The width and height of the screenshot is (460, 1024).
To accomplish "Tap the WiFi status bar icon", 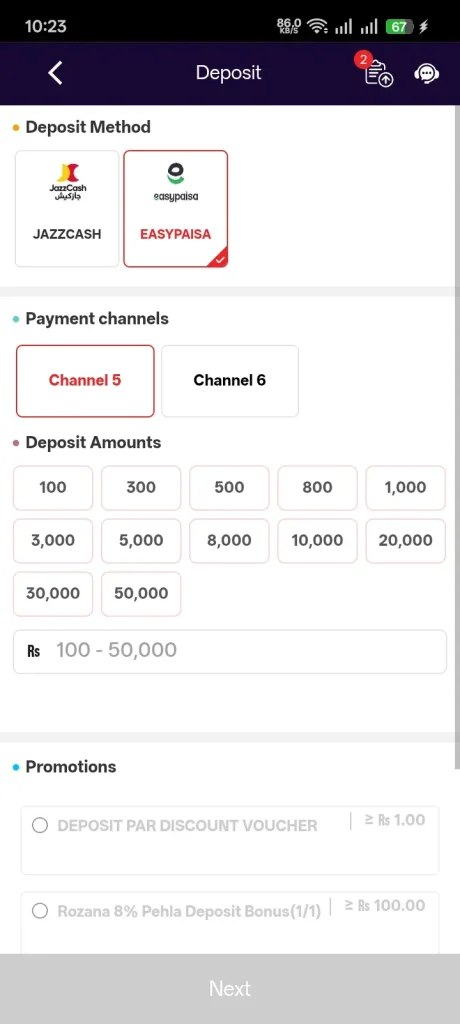I will 318,27.
